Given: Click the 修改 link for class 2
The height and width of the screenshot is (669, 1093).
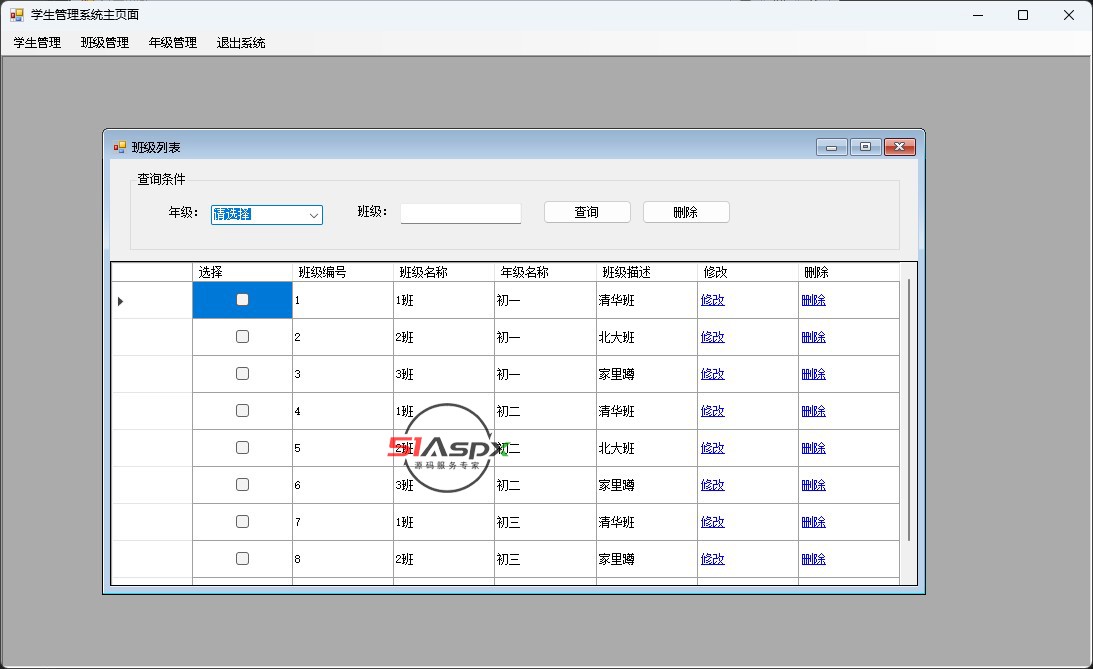Looking at the screenshot, I should point(712,337).
